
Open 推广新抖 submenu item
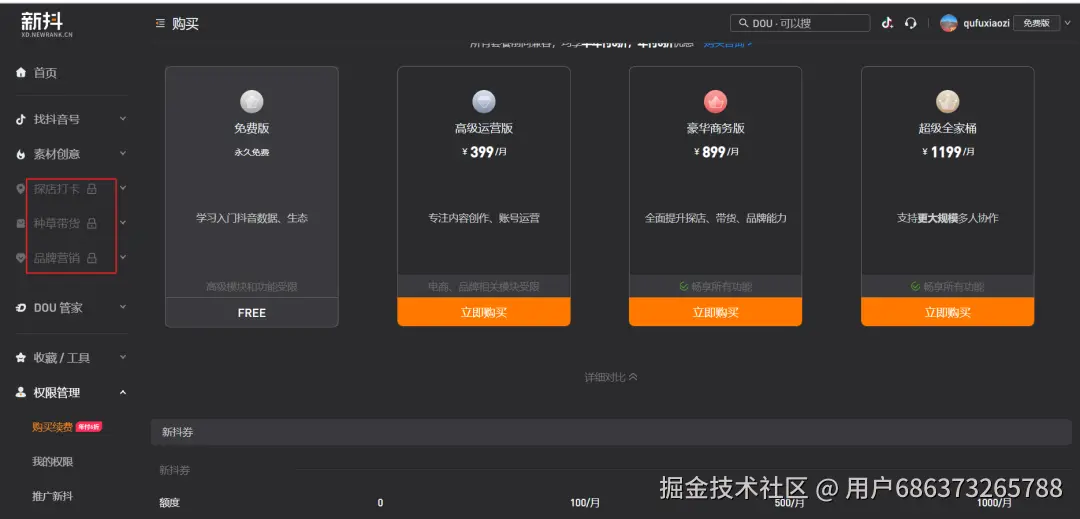pos(52,496)
